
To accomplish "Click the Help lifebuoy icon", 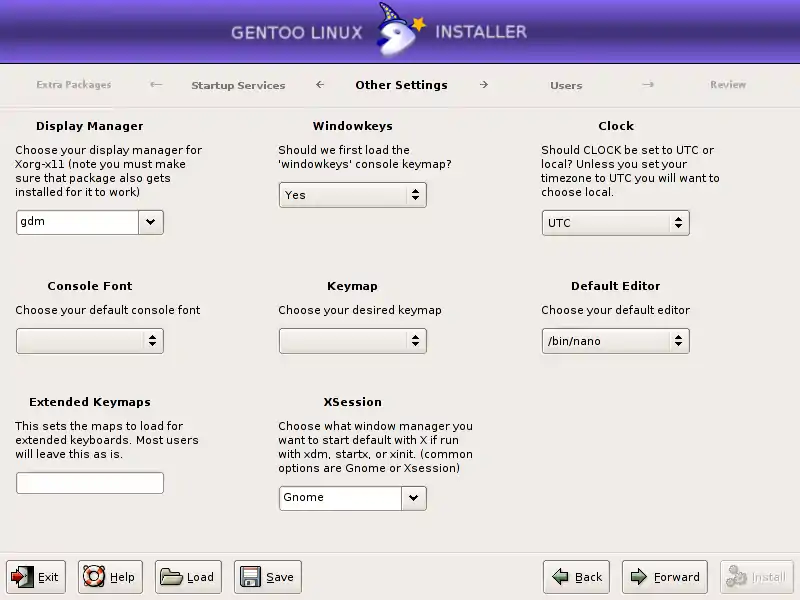I will pyautogui.click(x=94, y=577).
